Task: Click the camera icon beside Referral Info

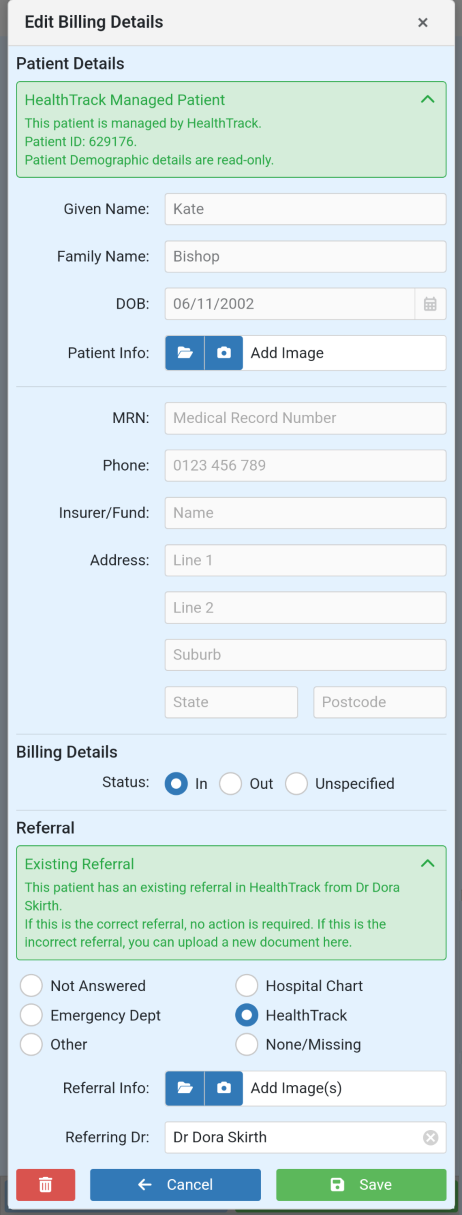Action: (x=224, y=1089)
